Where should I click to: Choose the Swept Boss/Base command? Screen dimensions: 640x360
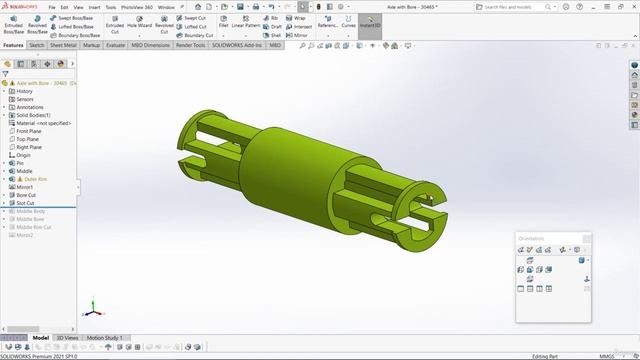(x=71, y=18)
